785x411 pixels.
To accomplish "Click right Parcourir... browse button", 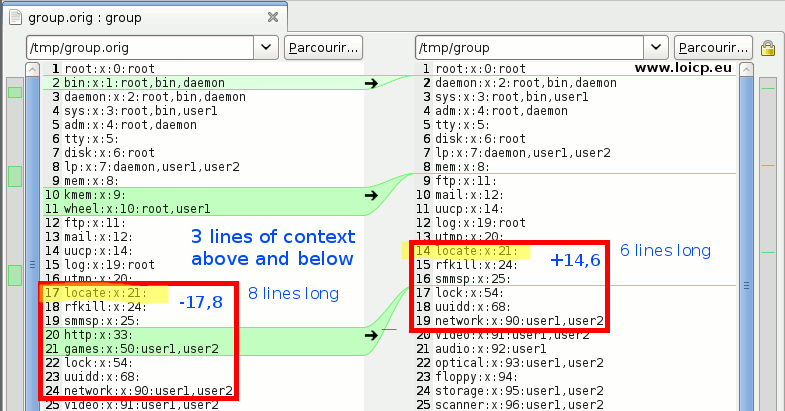I will pyautogui.click(x=712, y=47).
